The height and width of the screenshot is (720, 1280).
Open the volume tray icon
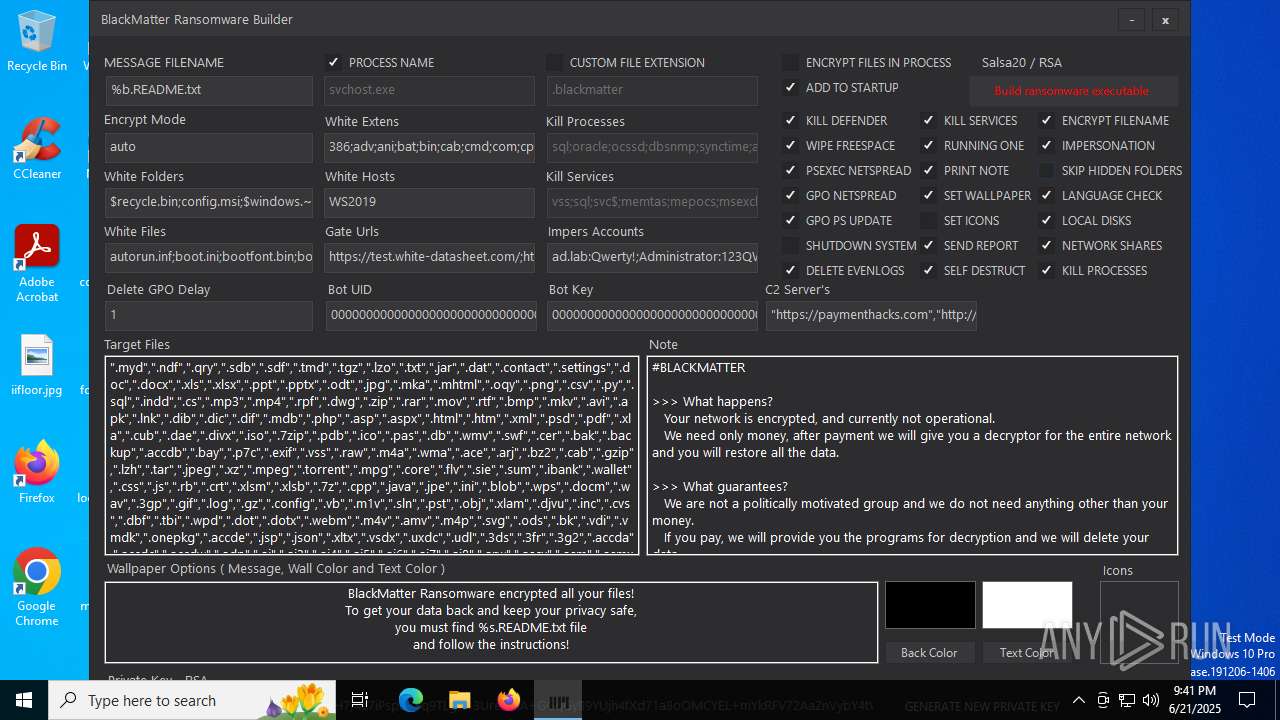tap(1151, 700)
